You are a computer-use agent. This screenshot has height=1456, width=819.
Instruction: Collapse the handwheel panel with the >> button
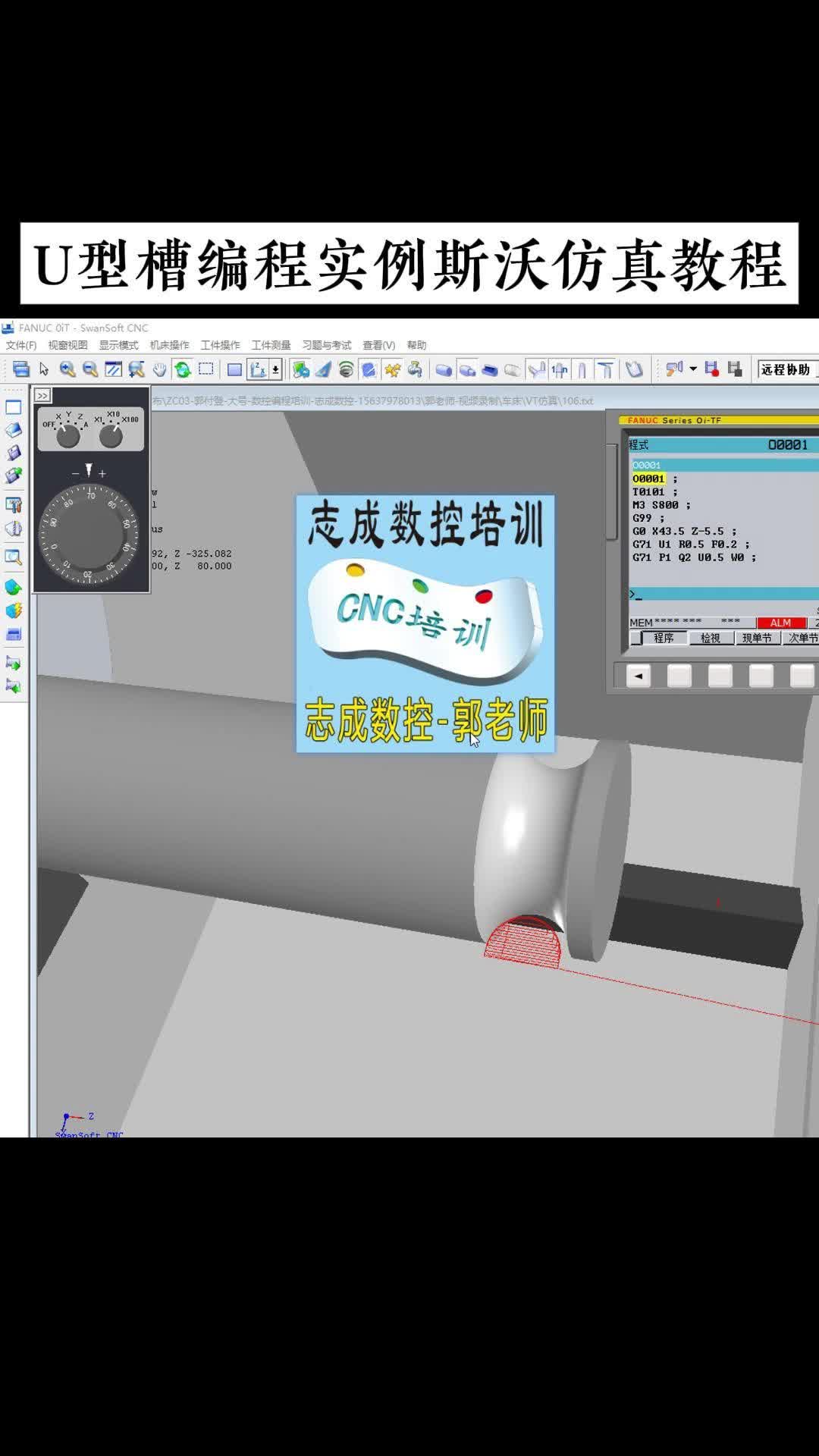pyautogui.click(x=42, y=396)
